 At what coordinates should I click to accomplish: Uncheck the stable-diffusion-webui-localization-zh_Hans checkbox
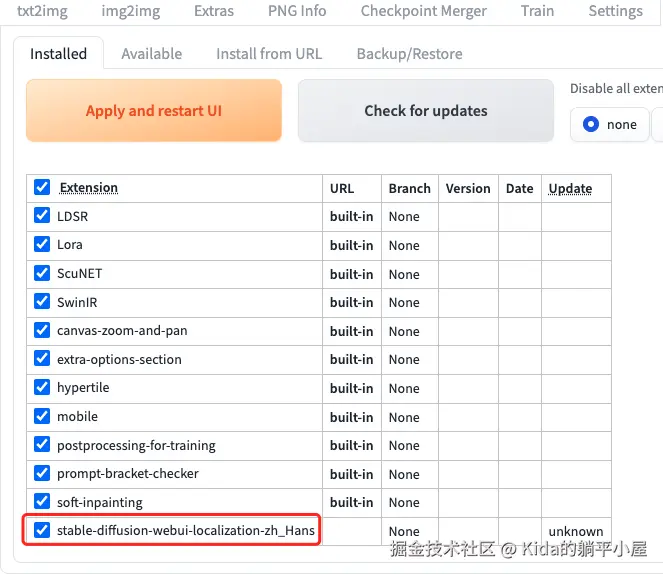point(42,530)
